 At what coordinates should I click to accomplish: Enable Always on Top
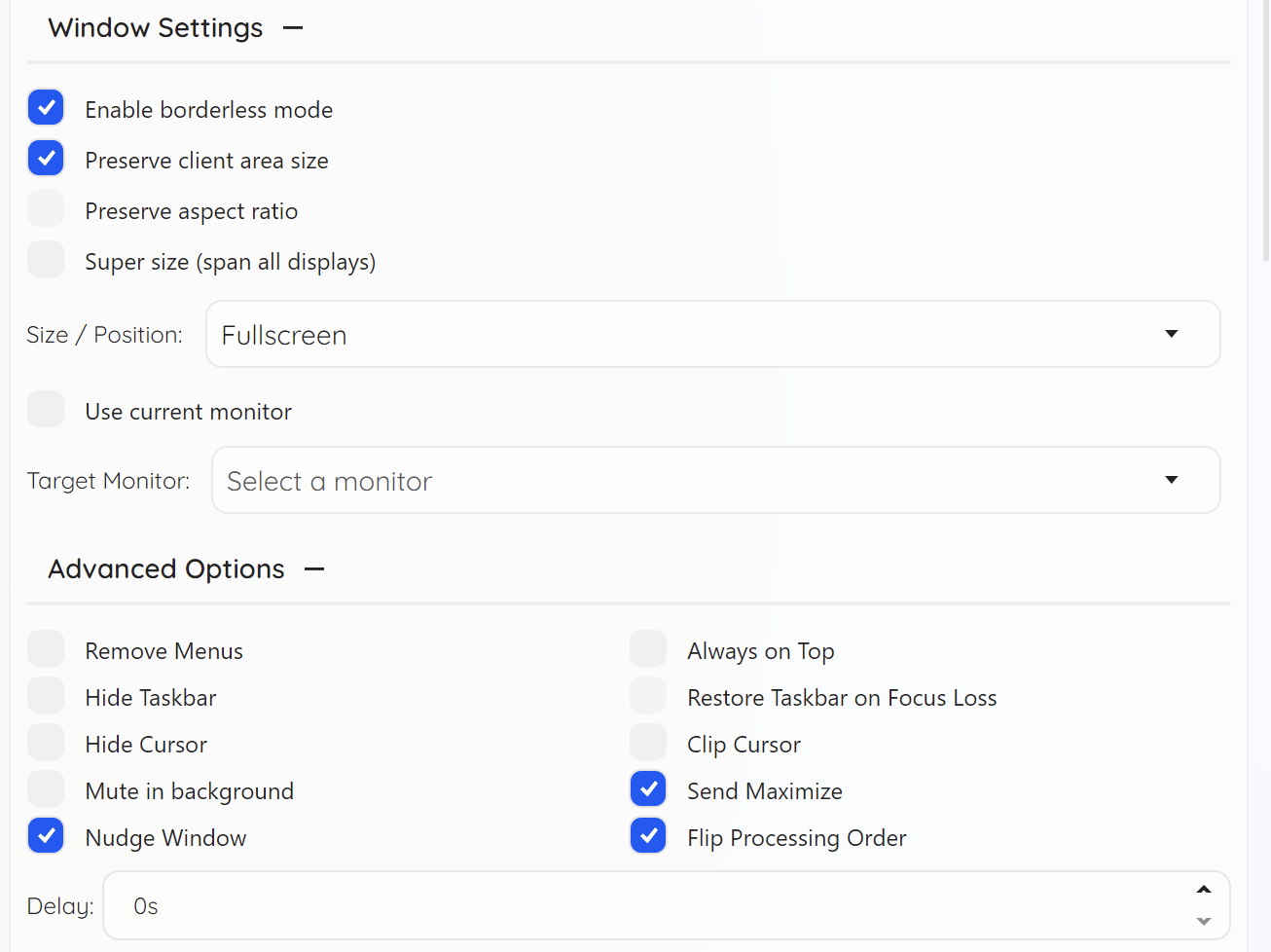pyautogui.click(x=648, y=649)
